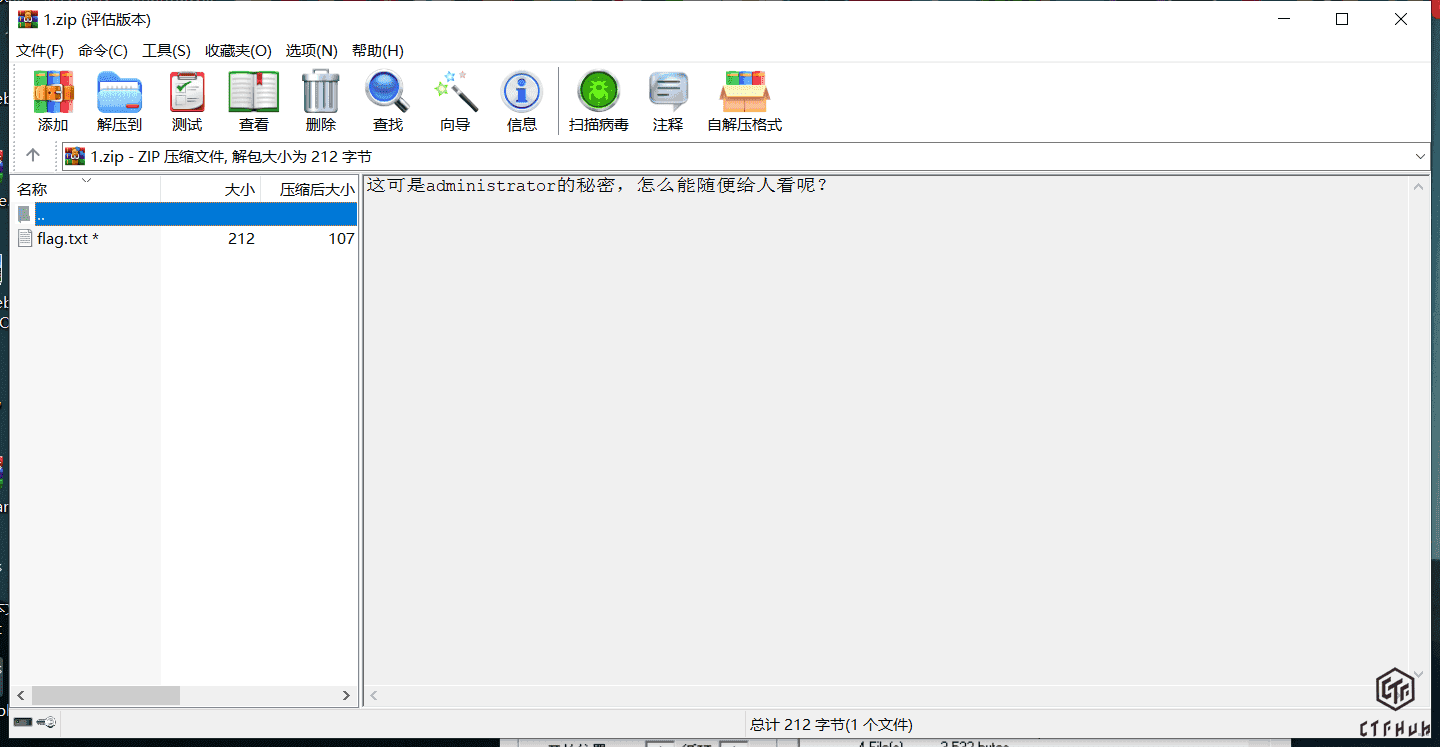The image size is (1440, 747).
Task: Expand the archive path dropdown arrow
Action: (1420, 156)
